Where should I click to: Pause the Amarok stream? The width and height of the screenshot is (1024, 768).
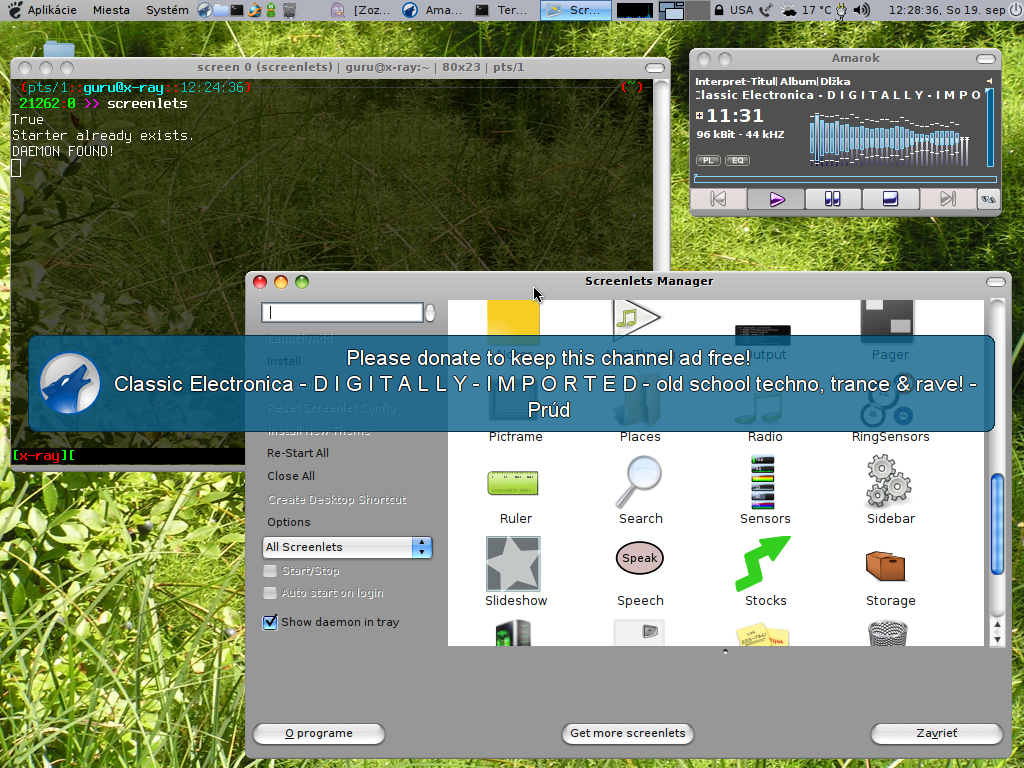click(833, 199)
